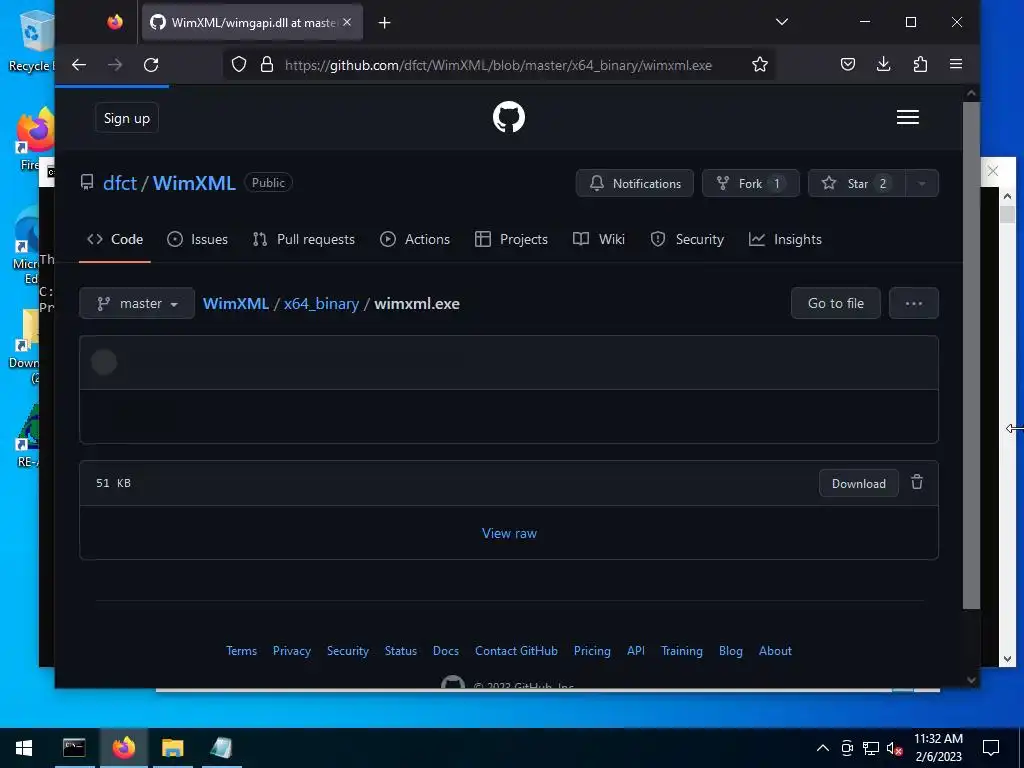Open the Blog footer link
Viewport: 1024px width, 768px height.
(x=731, y=651)
